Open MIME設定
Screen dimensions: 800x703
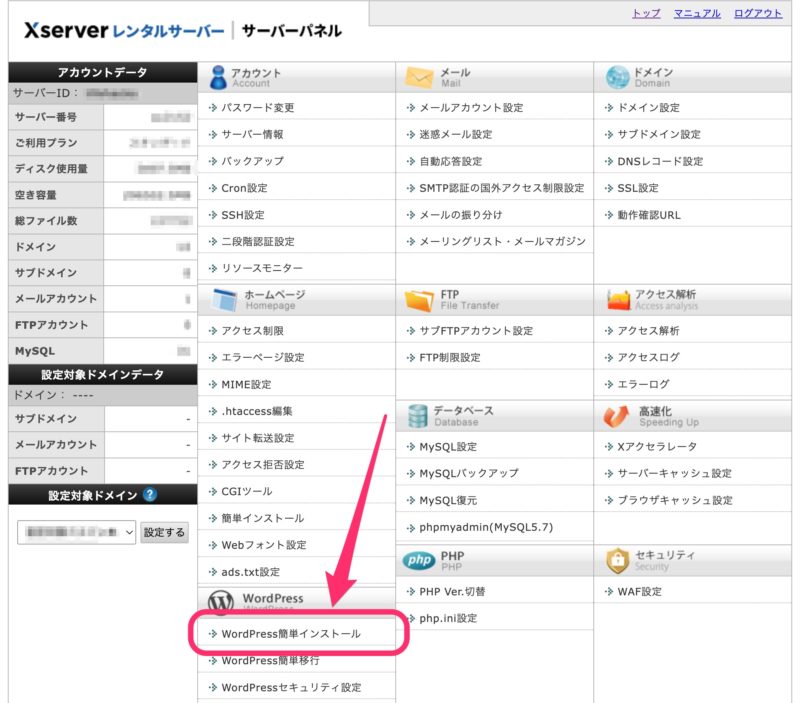tap(246, 385)
